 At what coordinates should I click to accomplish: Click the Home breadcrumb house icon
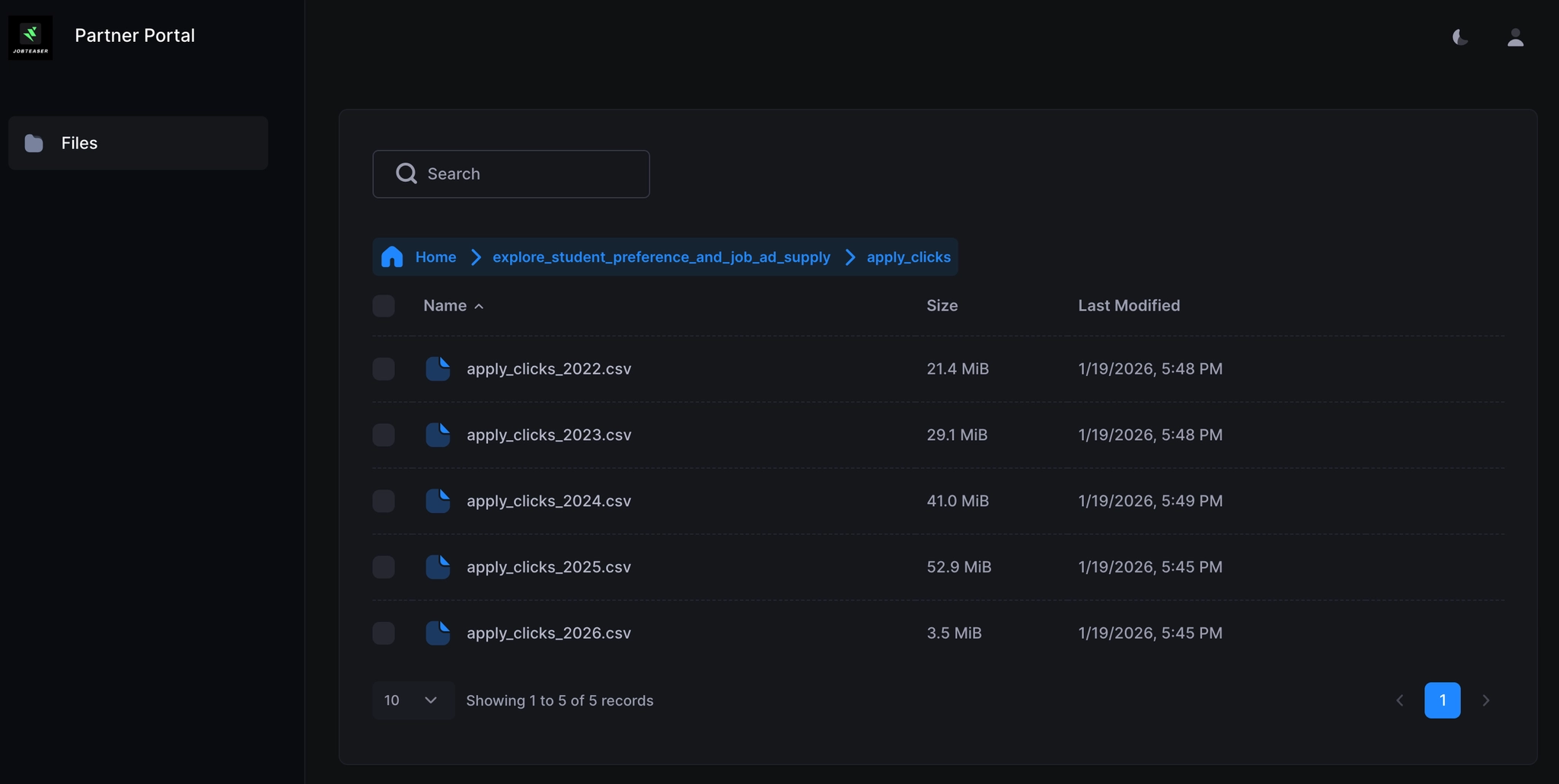(x=392, y=257)
